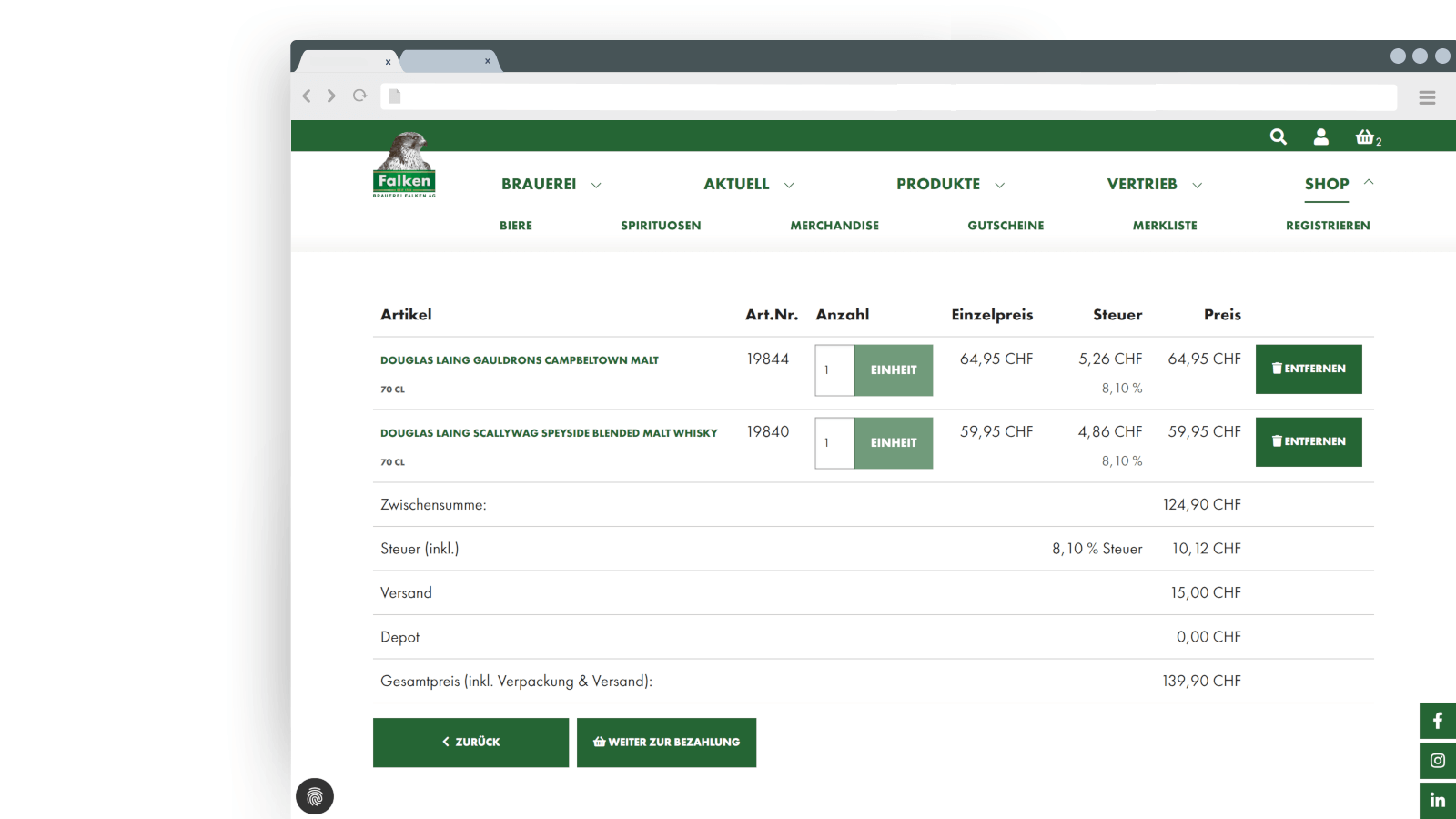
Task: Open Douglas Laing Gauldrons Campbeltown Malt
Action: (520, 360)
